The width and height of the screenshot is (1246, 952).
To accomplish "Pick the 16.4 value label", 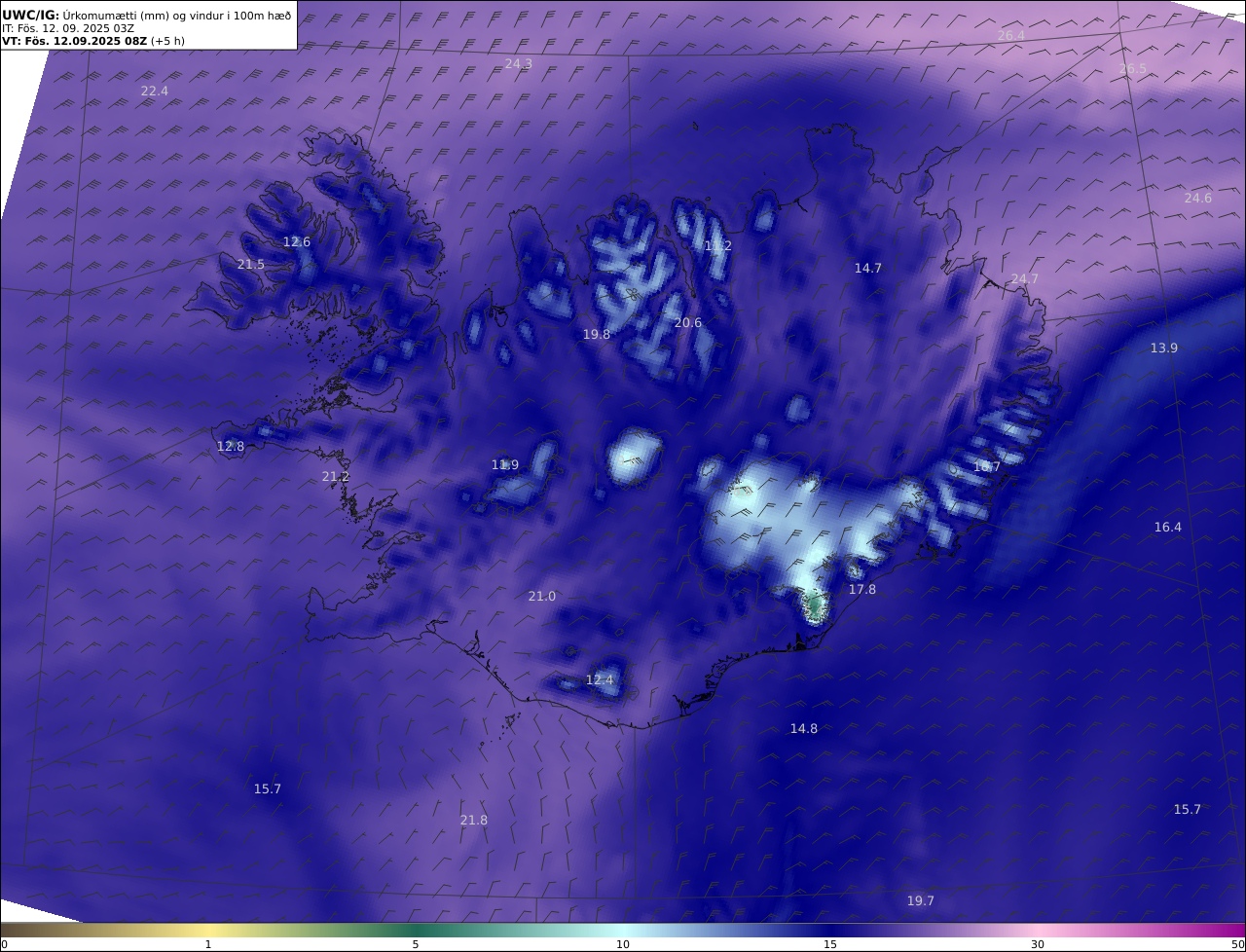I will coord(1168,527).
